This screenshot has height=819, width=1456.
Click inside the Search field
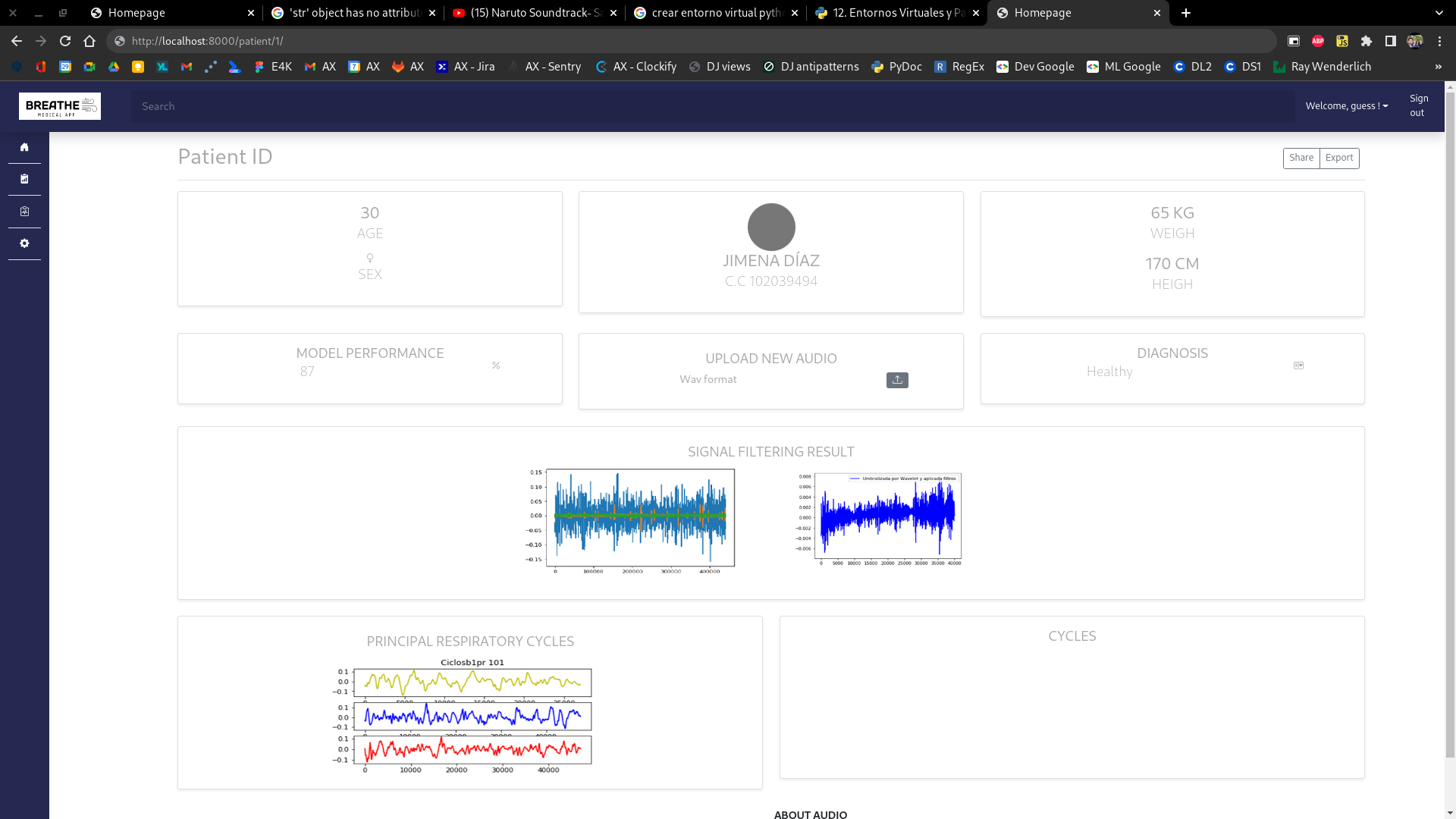(455, 106)
